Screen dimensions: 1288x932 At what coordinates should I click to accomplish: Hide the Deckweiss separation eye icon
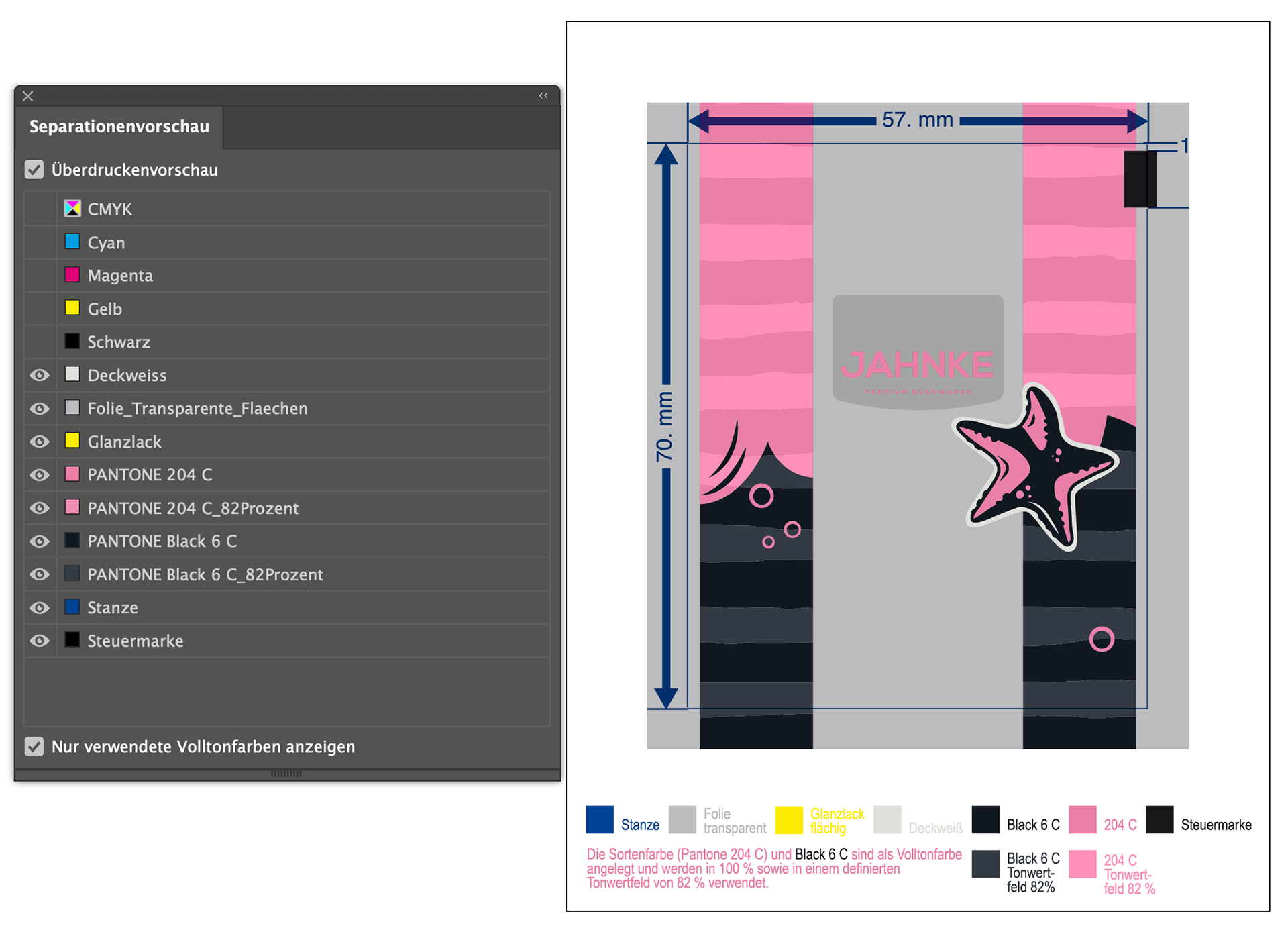[x=40, y=375]
